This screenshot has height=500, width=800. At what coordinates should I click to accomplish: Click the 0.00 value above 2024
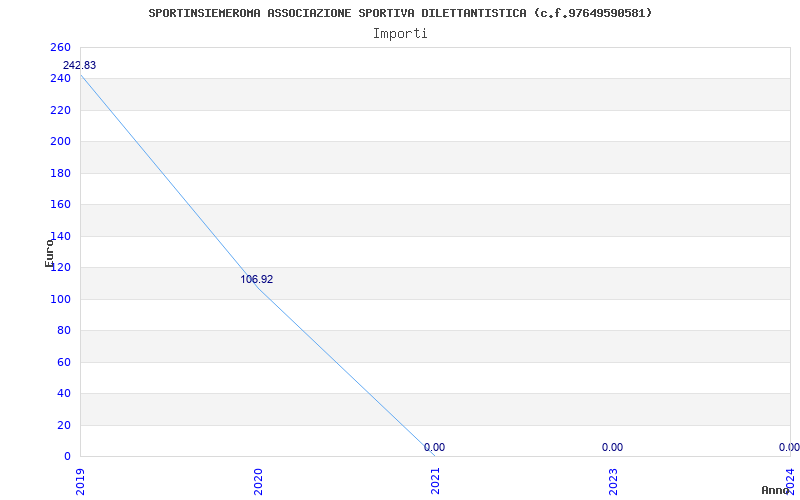coord(789,447)
